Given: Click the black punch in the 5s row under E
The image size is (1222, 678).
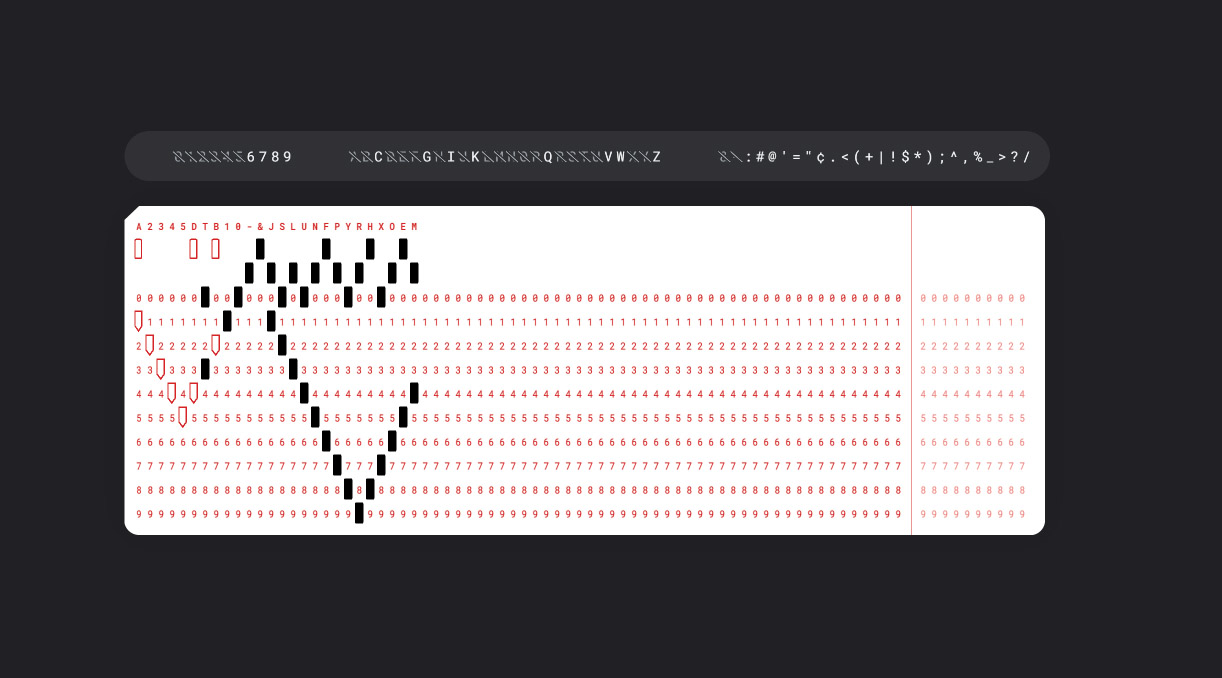Looking at the screenshot, I should (x=403, y=417).
